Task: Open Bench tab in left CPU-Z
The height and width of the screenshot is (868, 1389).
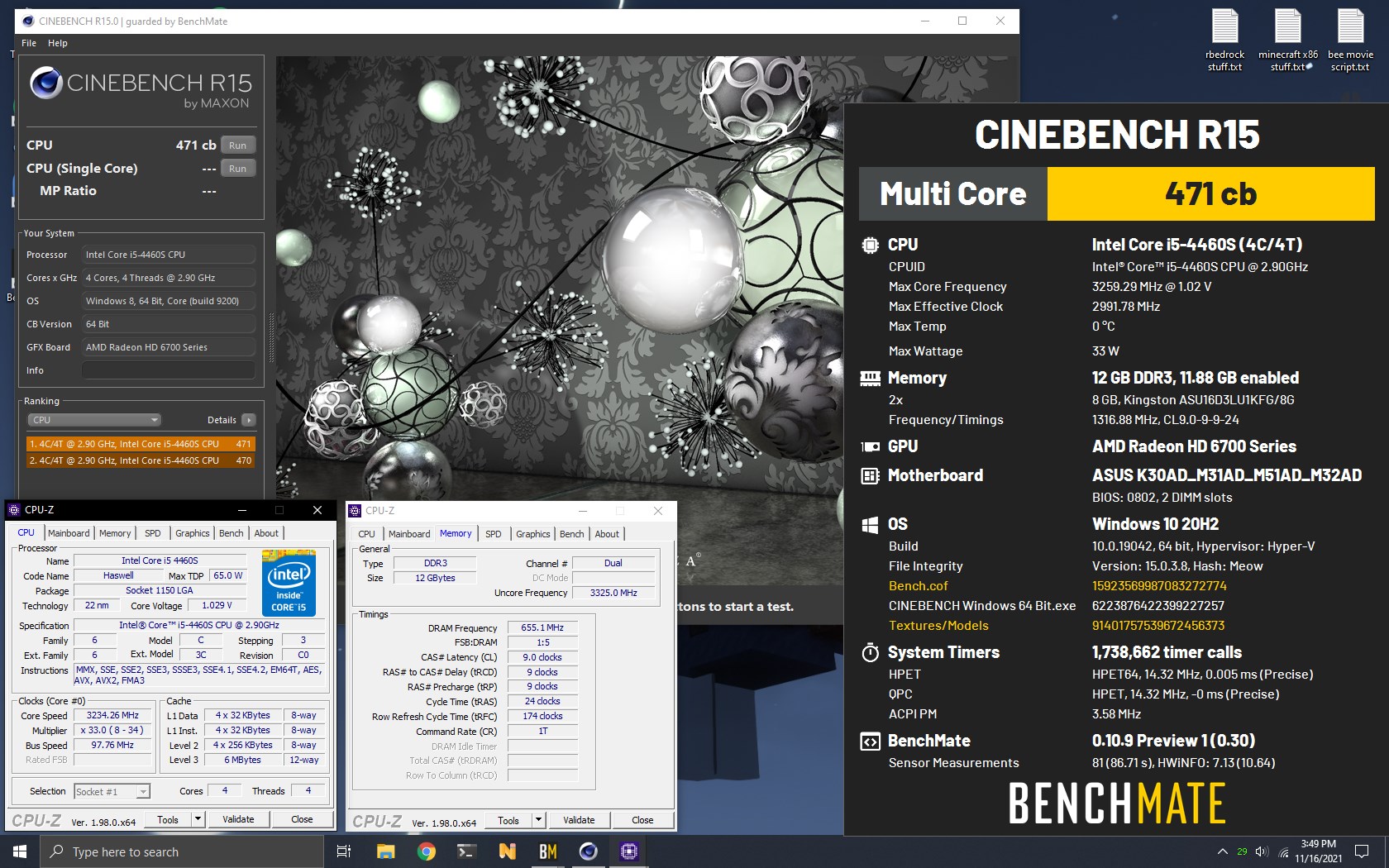Action: tap(231, 533)
